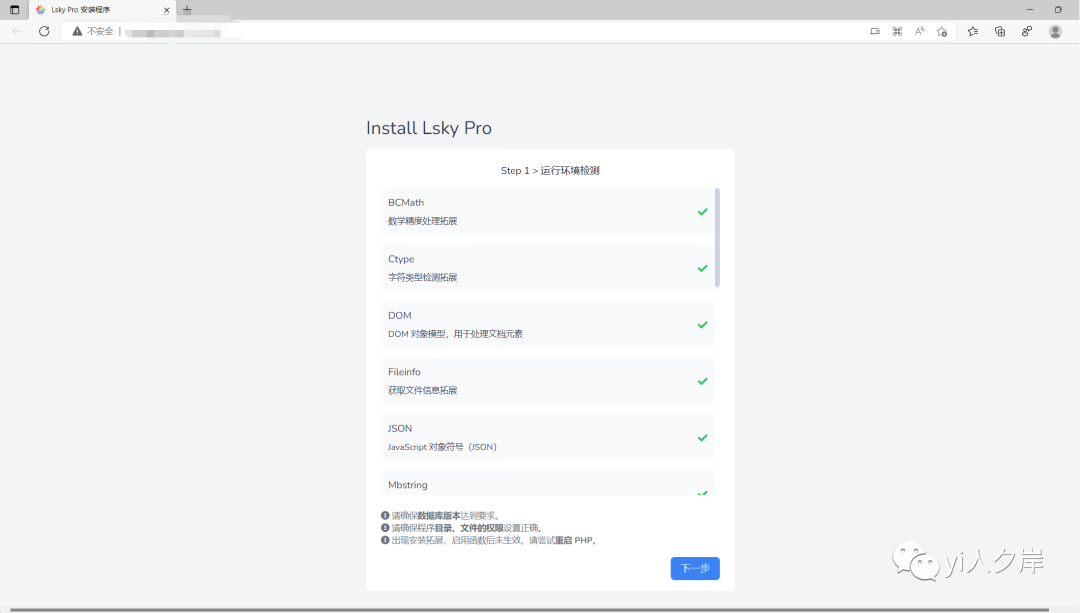The image size is (1080, 613).
Task: Click the read aloud icon in toolbar
Action: 919,31
